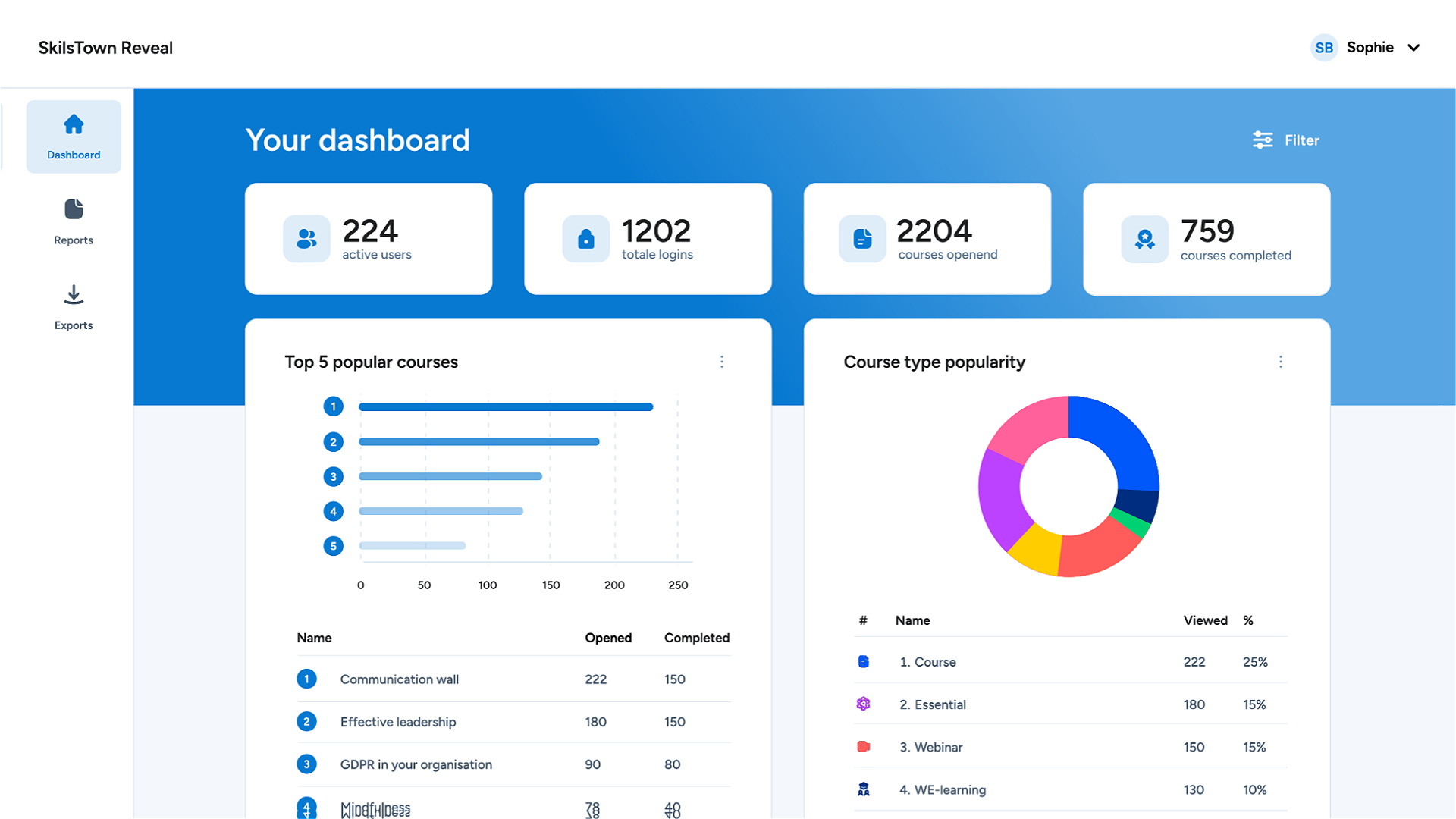1456x819 pixels.
Task: Select the Communication wall table row
Action: point(399,679)
